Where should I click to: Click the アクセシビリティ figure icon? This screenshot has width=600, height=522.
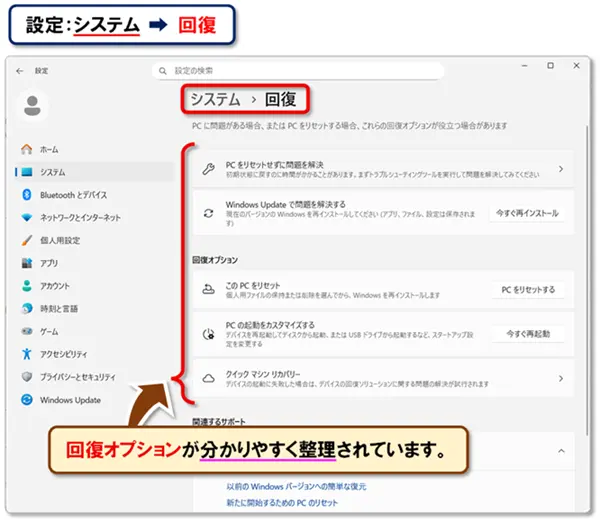pos(27,354)
